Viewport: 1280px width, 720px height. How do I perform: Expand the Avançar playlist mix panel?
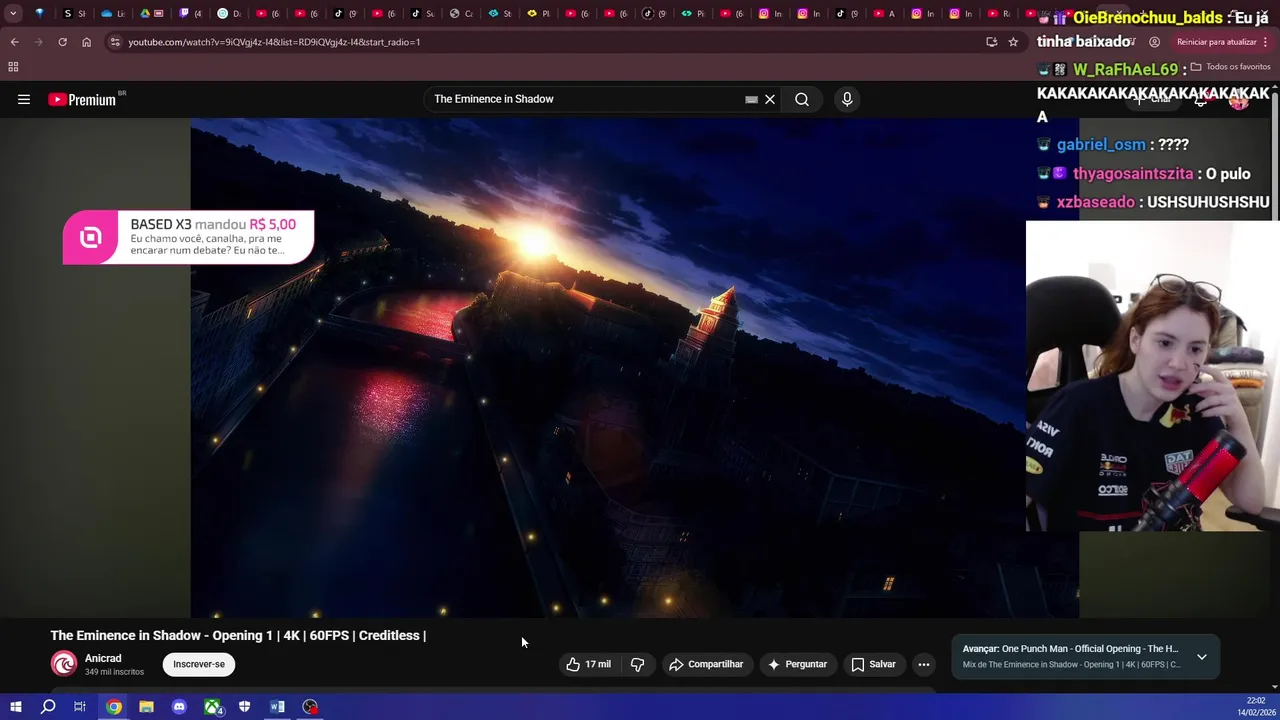(x=1202, y=657)
